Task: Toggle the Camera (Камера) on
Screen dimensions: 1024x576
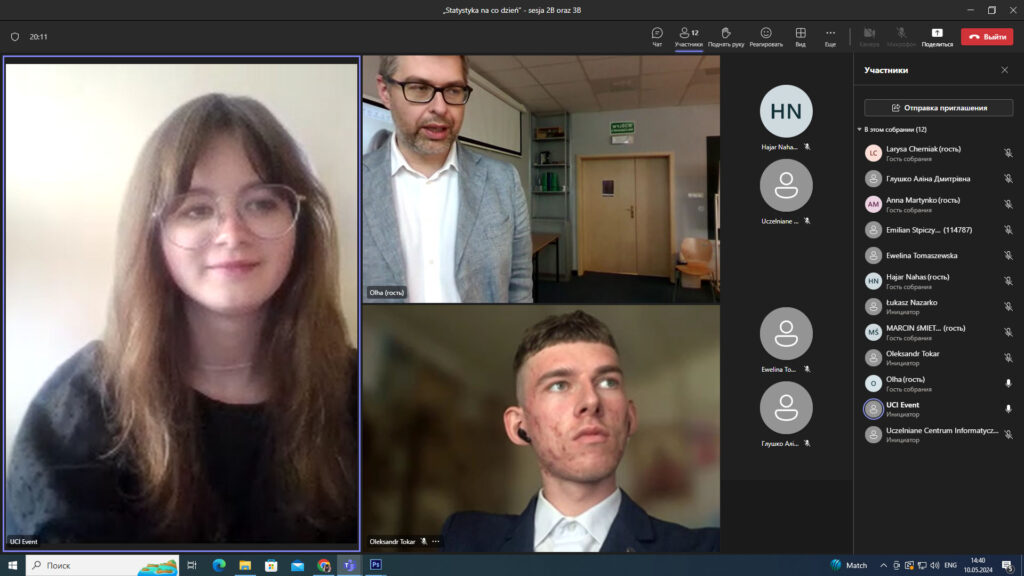Action: pyautogui.click(x=869, y=36)
